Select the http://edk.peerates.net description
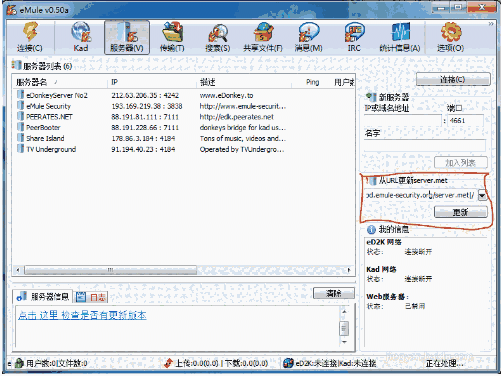Image resolution: width=501 pixels, height=376 pixels. pyautogui.click(x=237, y=117)
